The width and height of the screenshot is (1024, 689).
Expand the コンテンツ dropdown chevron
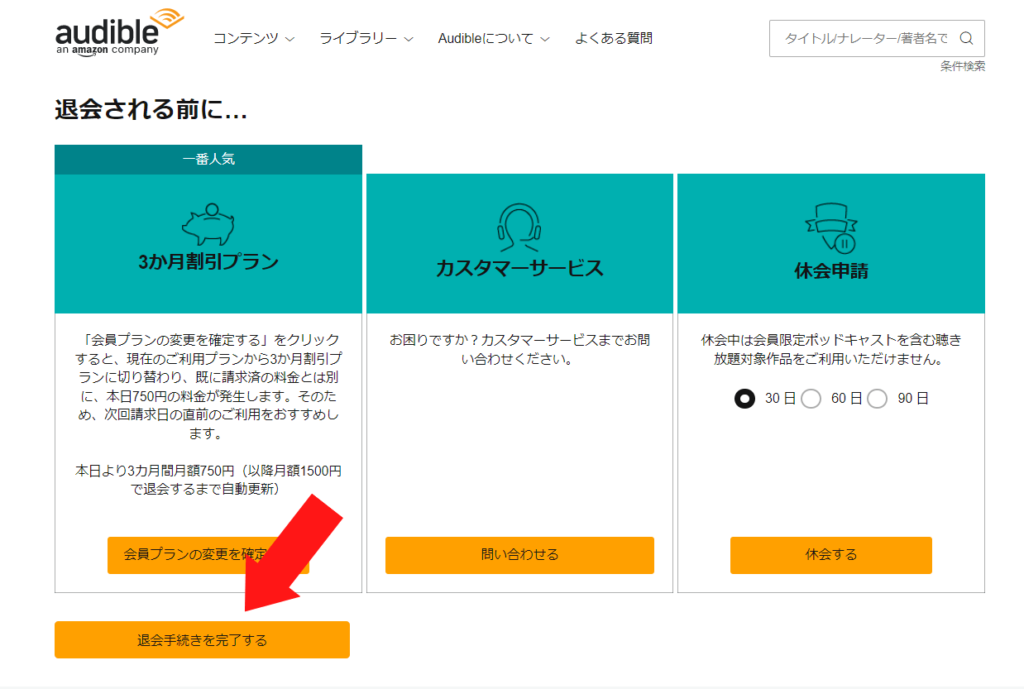290,39
